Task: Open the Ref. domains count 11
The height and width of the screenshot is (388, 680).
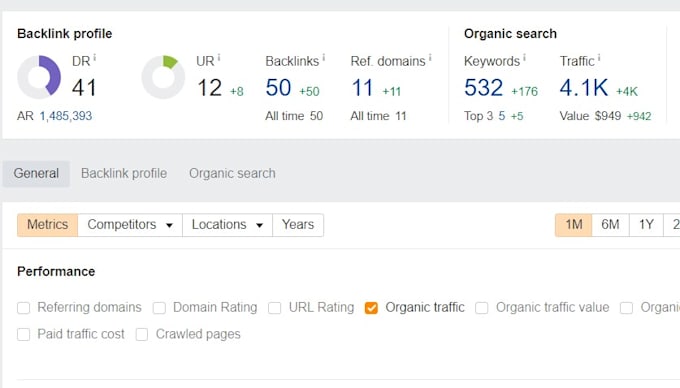Action: 362,88
